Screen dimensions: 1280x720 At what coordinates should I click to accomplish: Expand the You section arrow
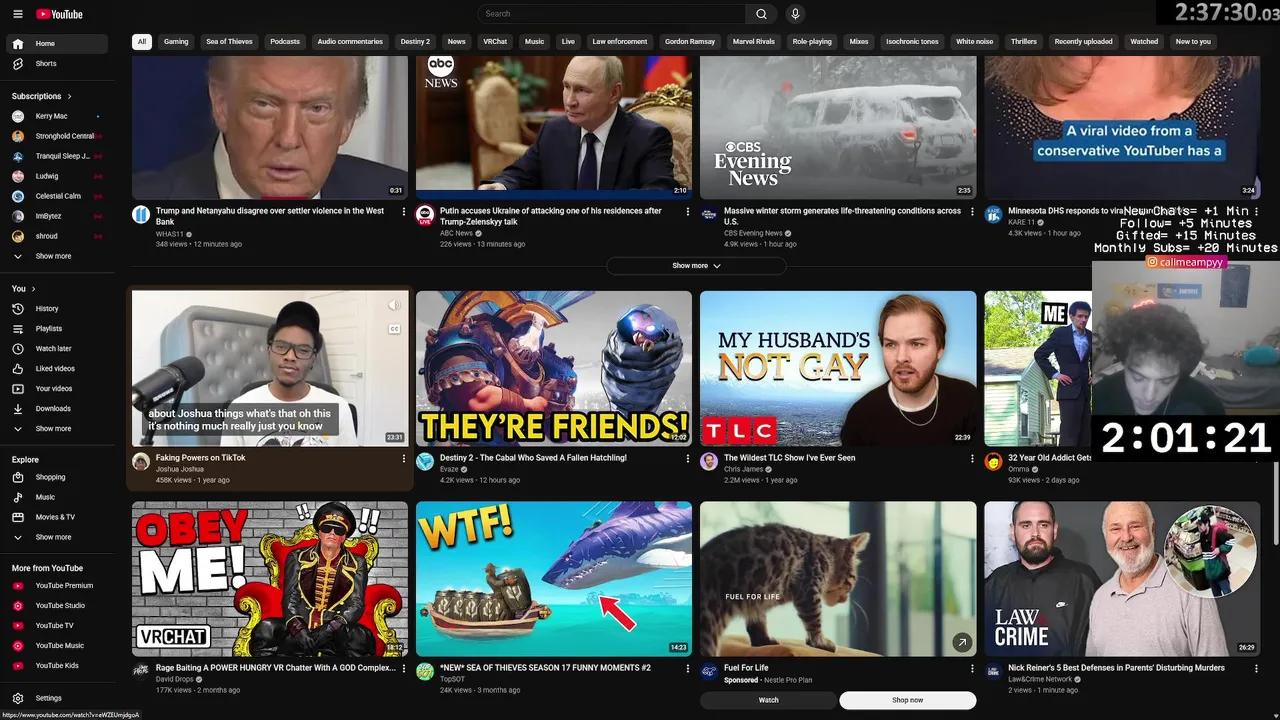pos(34,289)
